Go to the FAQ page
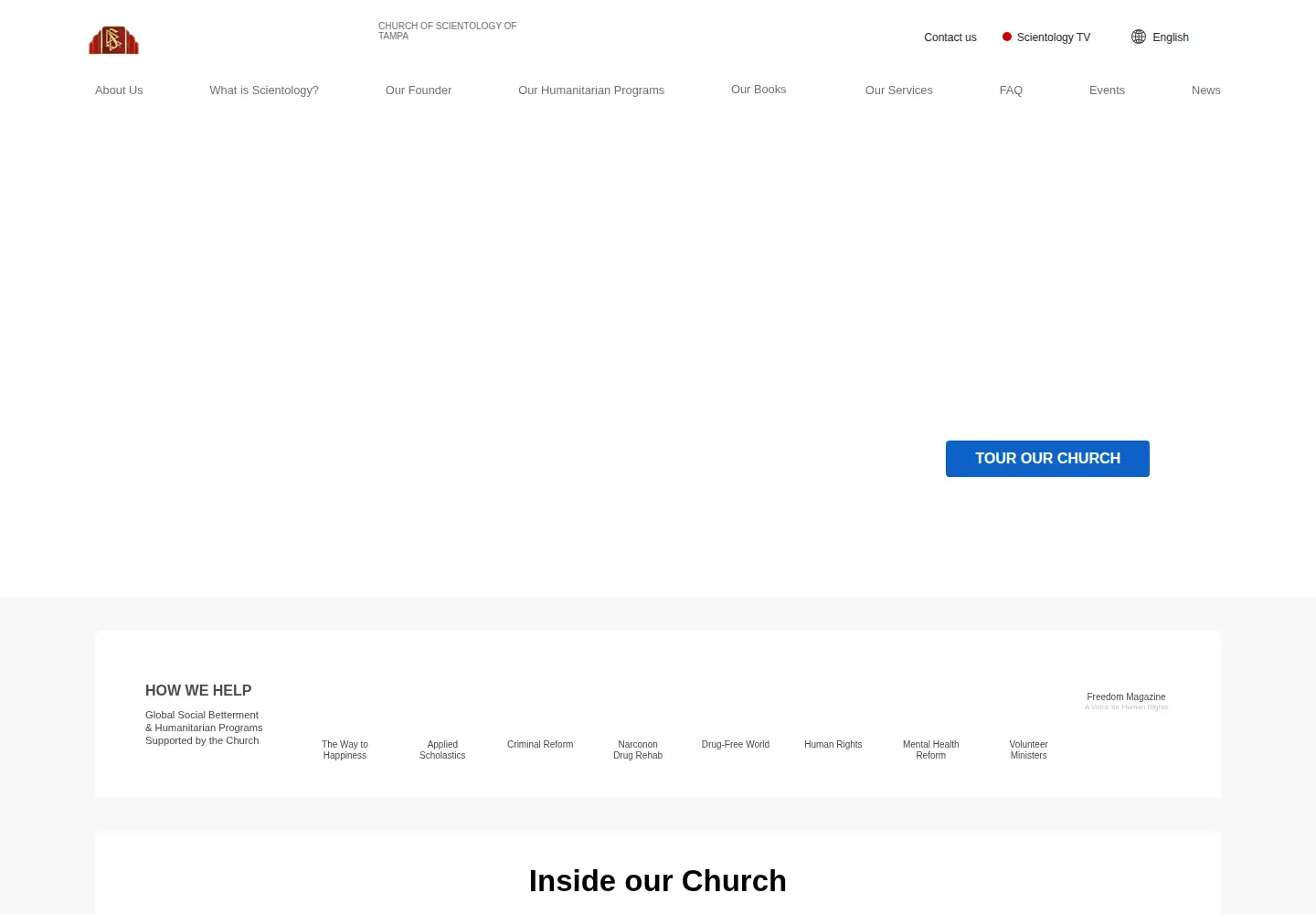The image size is (1316, 914). click(x=1011, y=90)
